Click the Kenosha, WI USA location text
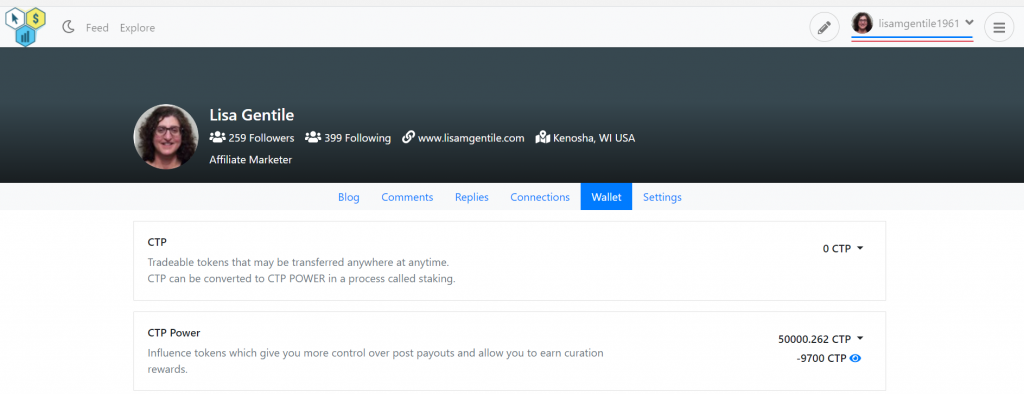1024x394 pixels. tap(594, 138)
